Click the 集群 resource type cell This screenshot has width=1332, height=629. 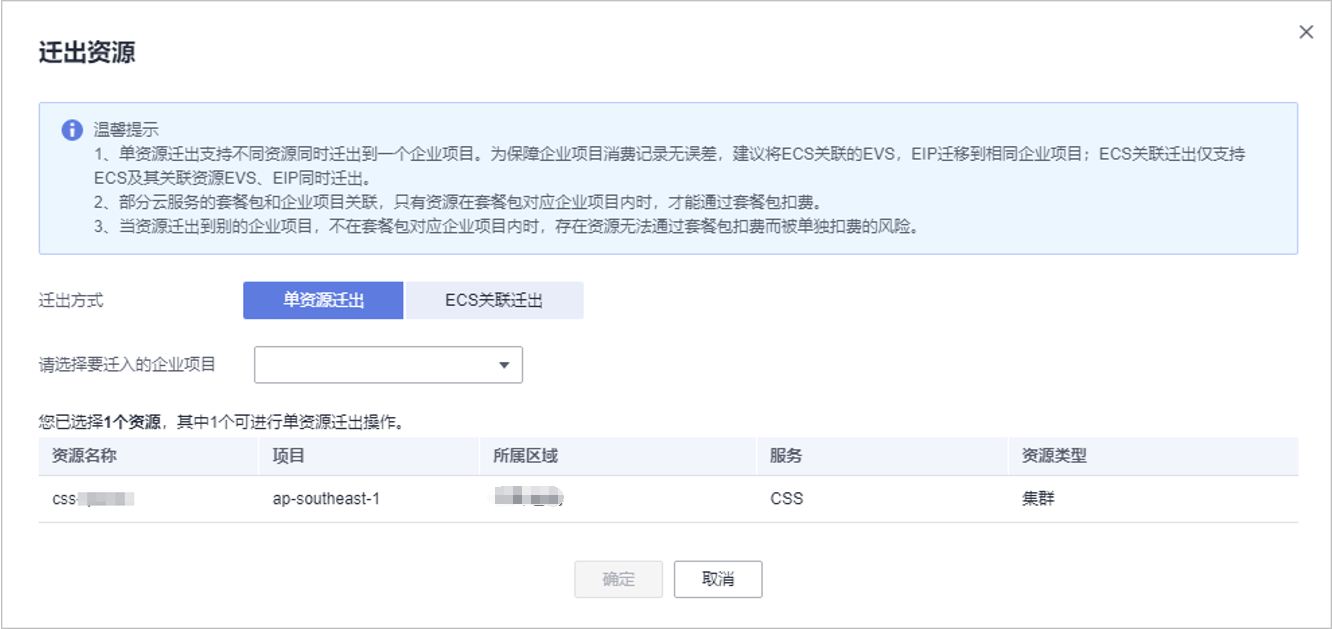(x=1037, y=498)
